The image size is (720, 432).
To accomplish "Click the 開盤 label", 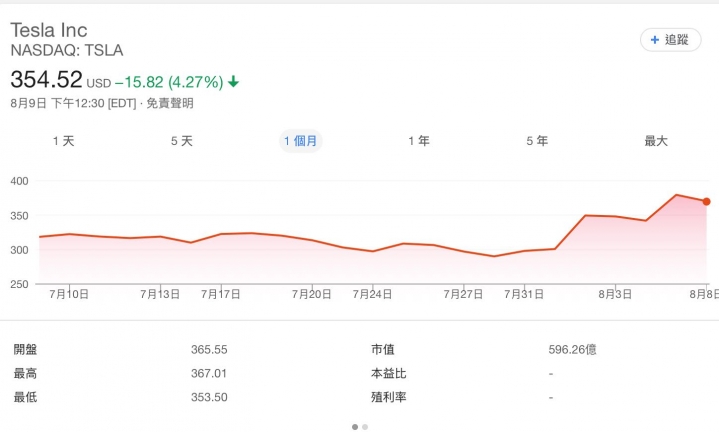I will click(25, 350).
